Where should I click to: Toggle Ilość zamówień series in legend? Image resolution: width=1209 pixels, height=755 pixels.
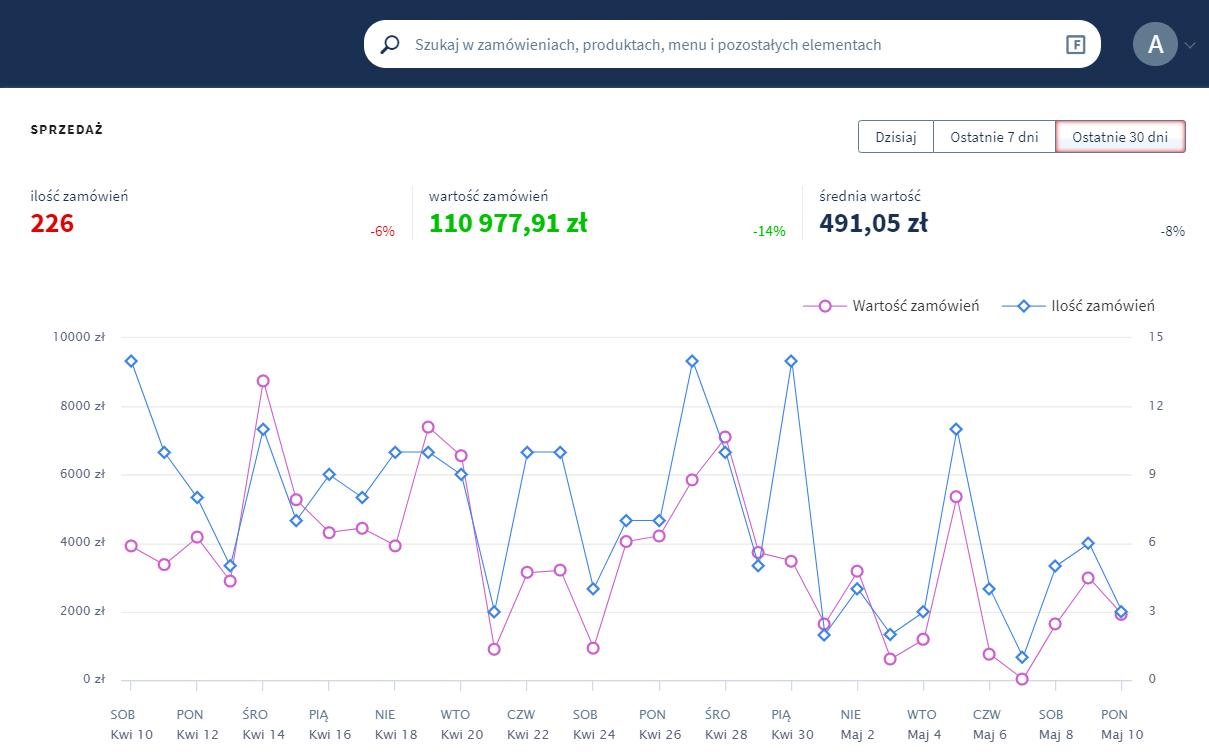(1102, 306)
